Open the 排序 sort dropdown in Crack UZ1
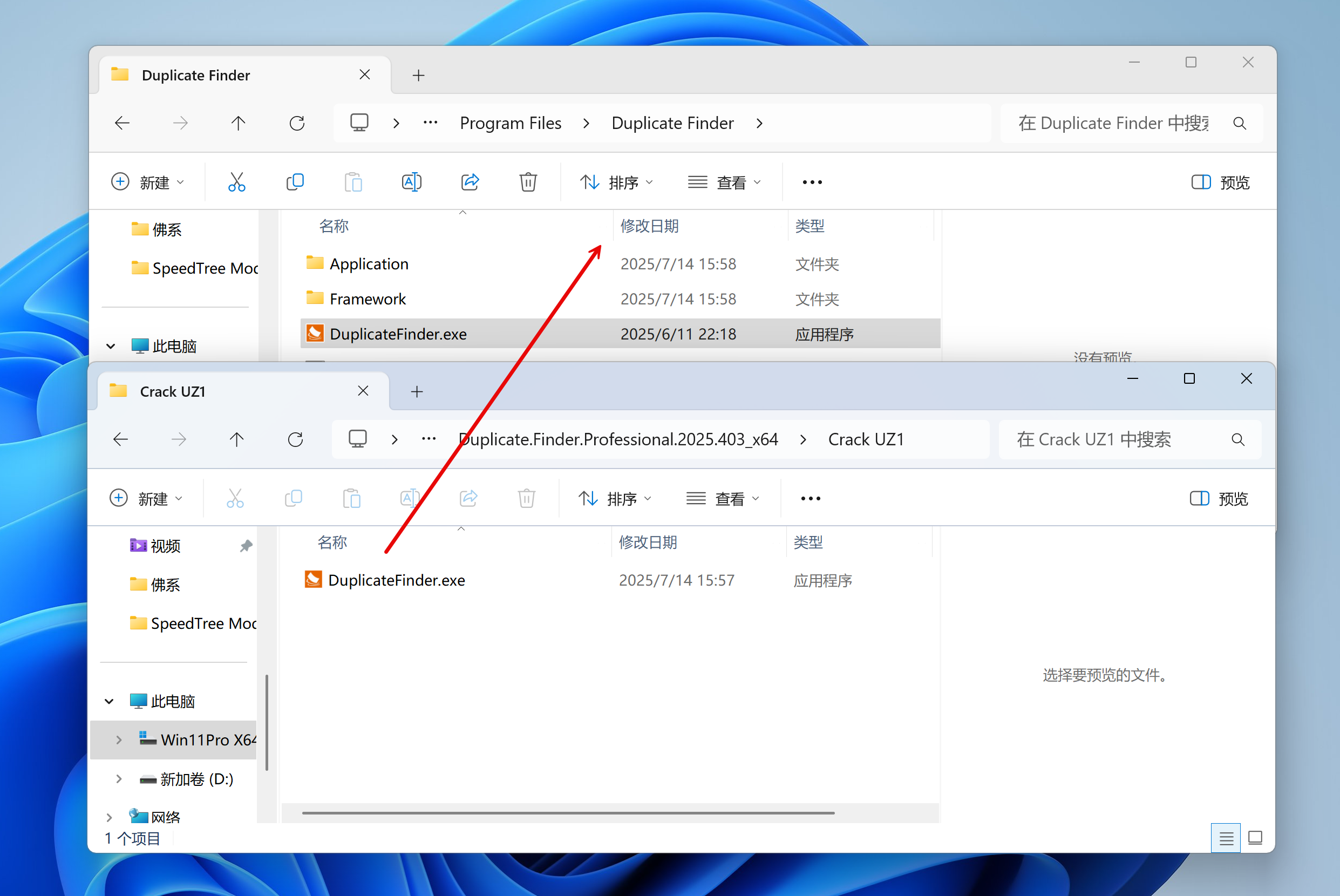Viewport: 1340px width, 896px height. click(615, 499)
